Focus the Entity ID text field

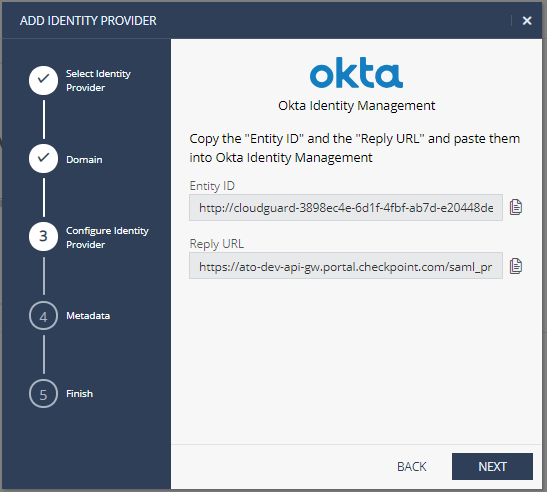point(346,208)
